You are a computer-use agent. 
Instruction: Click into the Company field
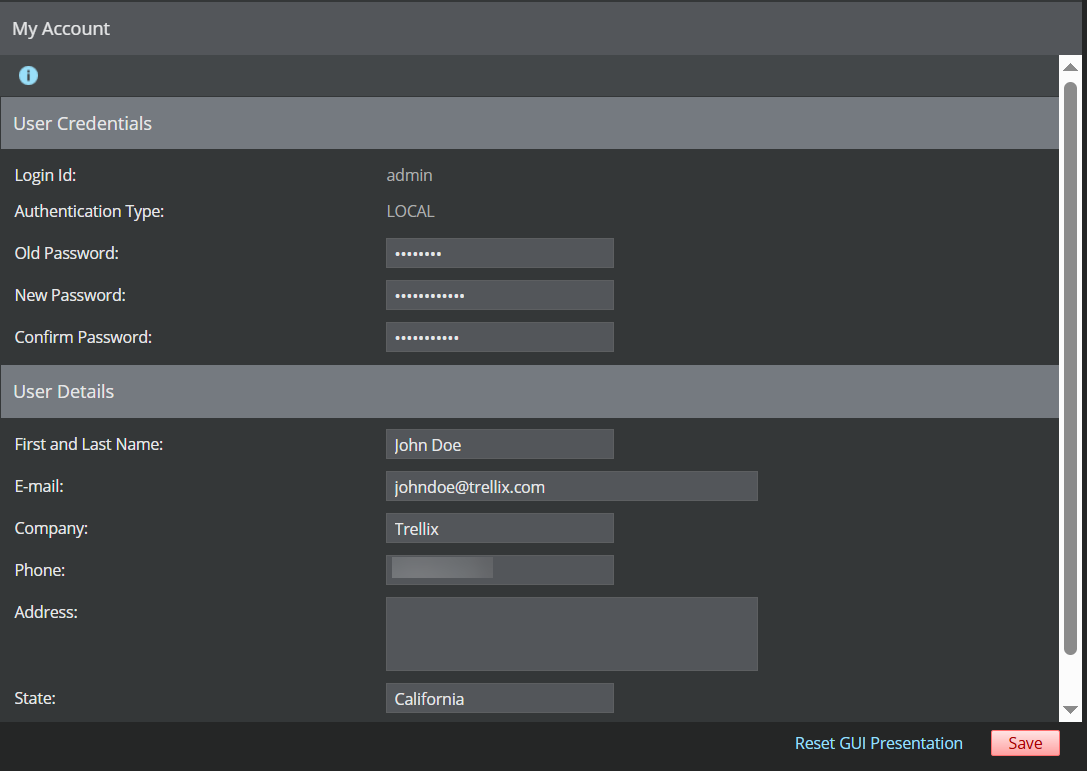click(500, 528)
